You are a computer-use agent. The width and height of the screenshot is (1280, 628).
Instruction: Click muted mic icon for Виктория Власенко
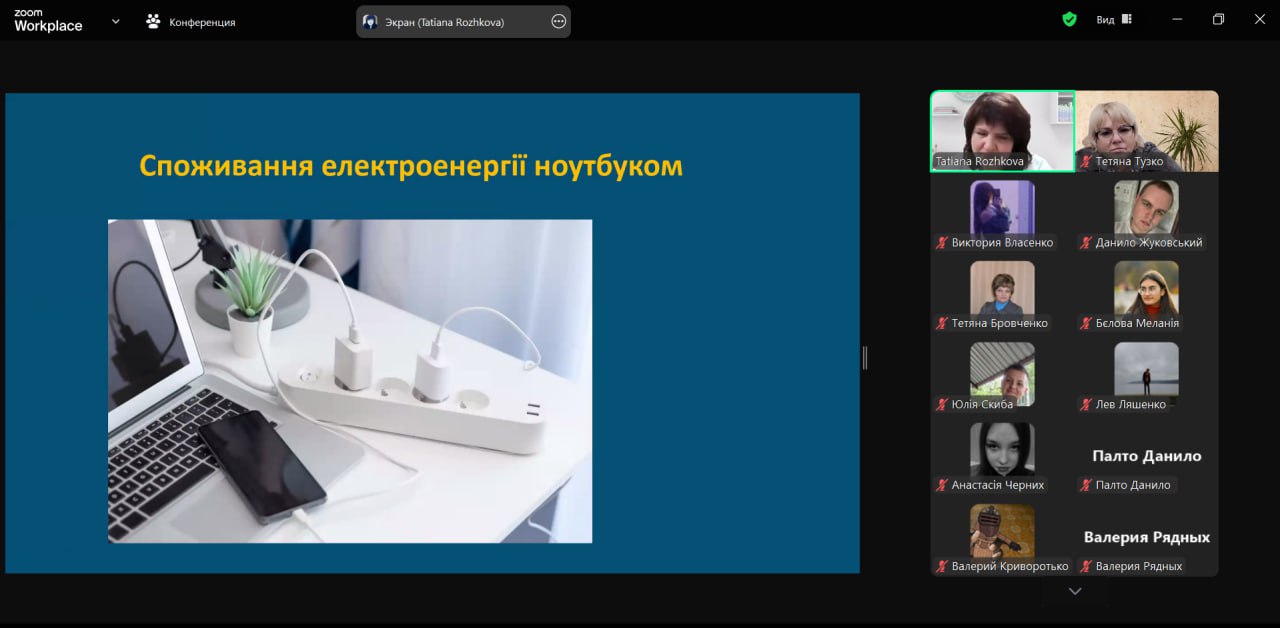pyautogui.click(x=942, y=243)
